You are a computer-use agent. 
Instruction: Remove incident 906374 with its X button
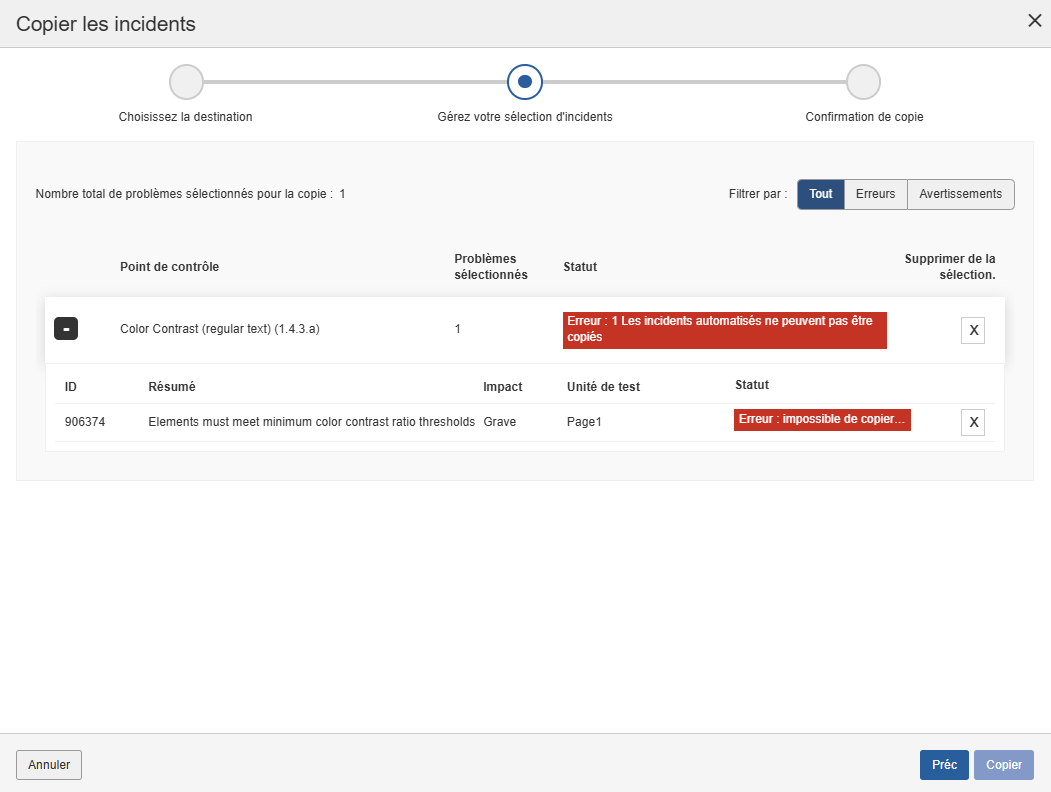(x=972, y=422)
